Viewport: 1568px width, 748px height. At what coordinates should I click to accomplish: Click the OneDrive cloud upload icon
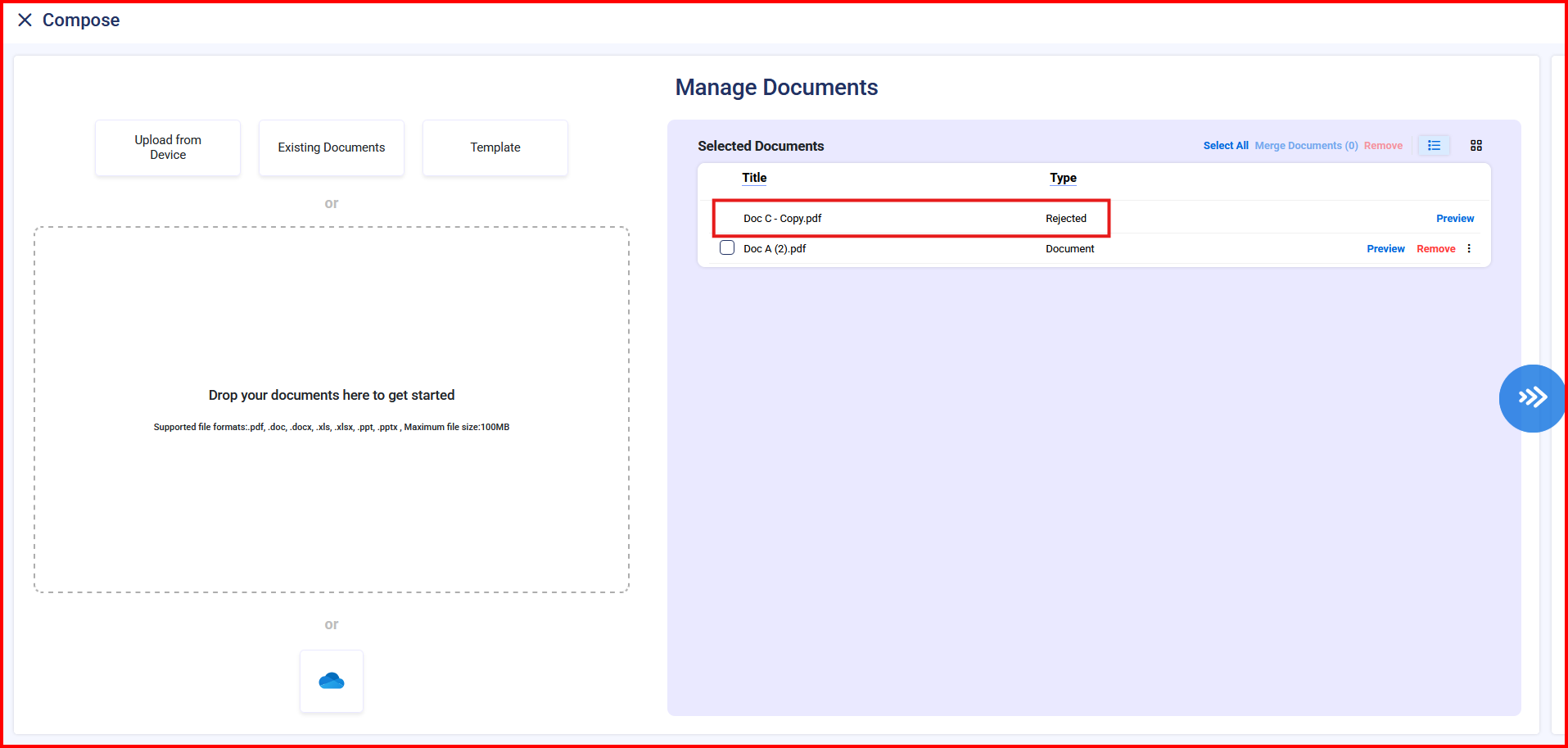[x=331, y=681]
